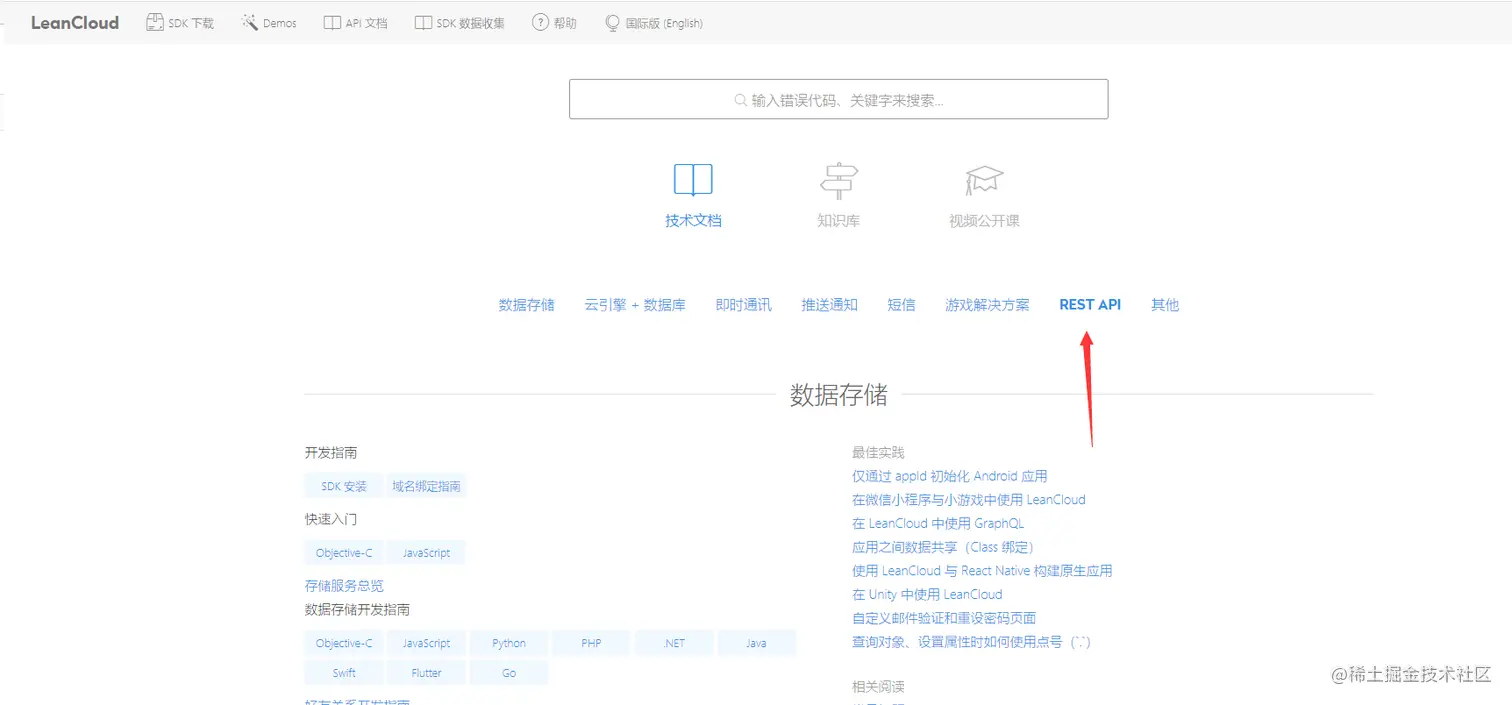Open Go storage development guide
Viewport: 1512px width, 705px height.
[509, 673]
